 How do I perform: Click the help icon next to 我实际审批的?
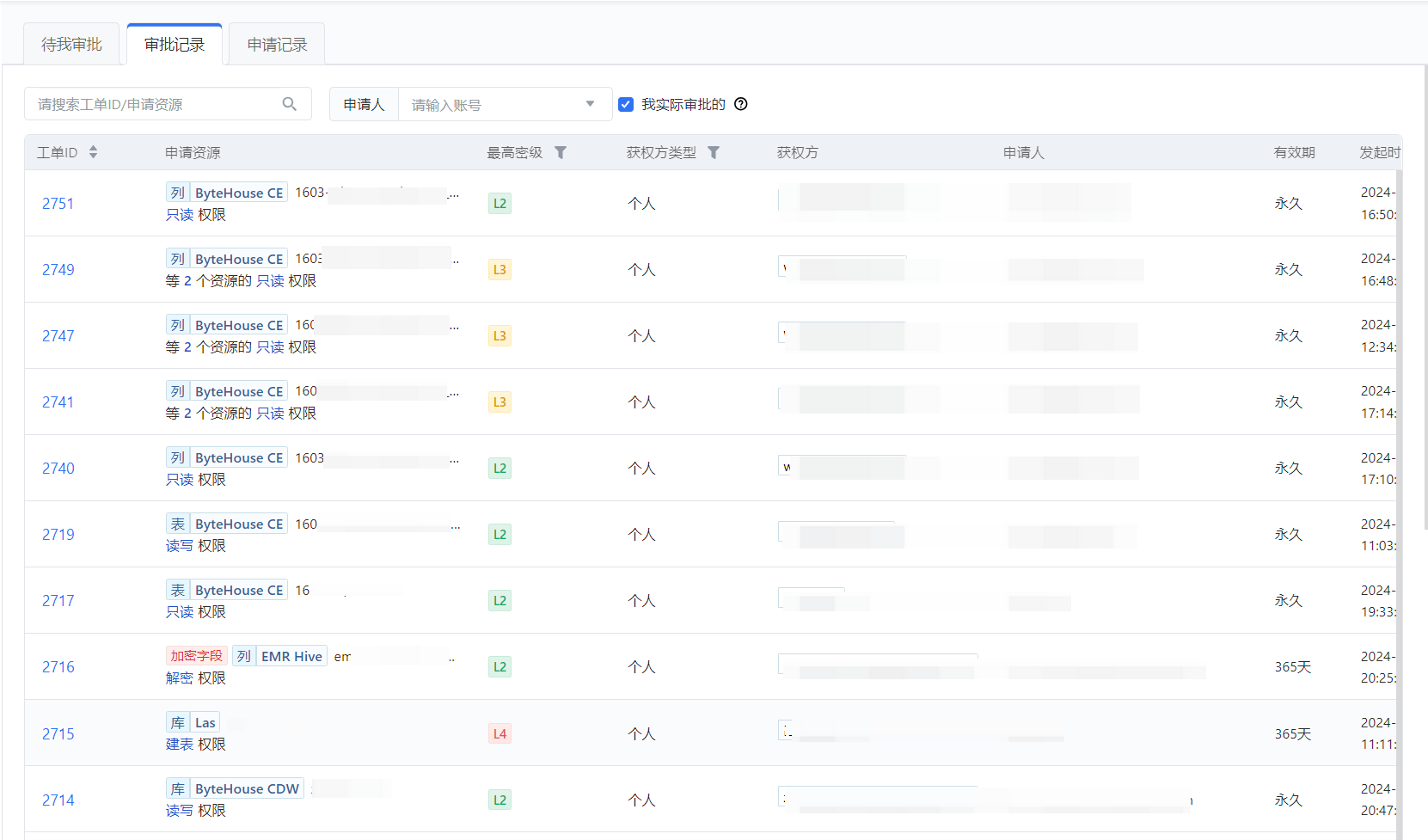click(x=741, y=104)
